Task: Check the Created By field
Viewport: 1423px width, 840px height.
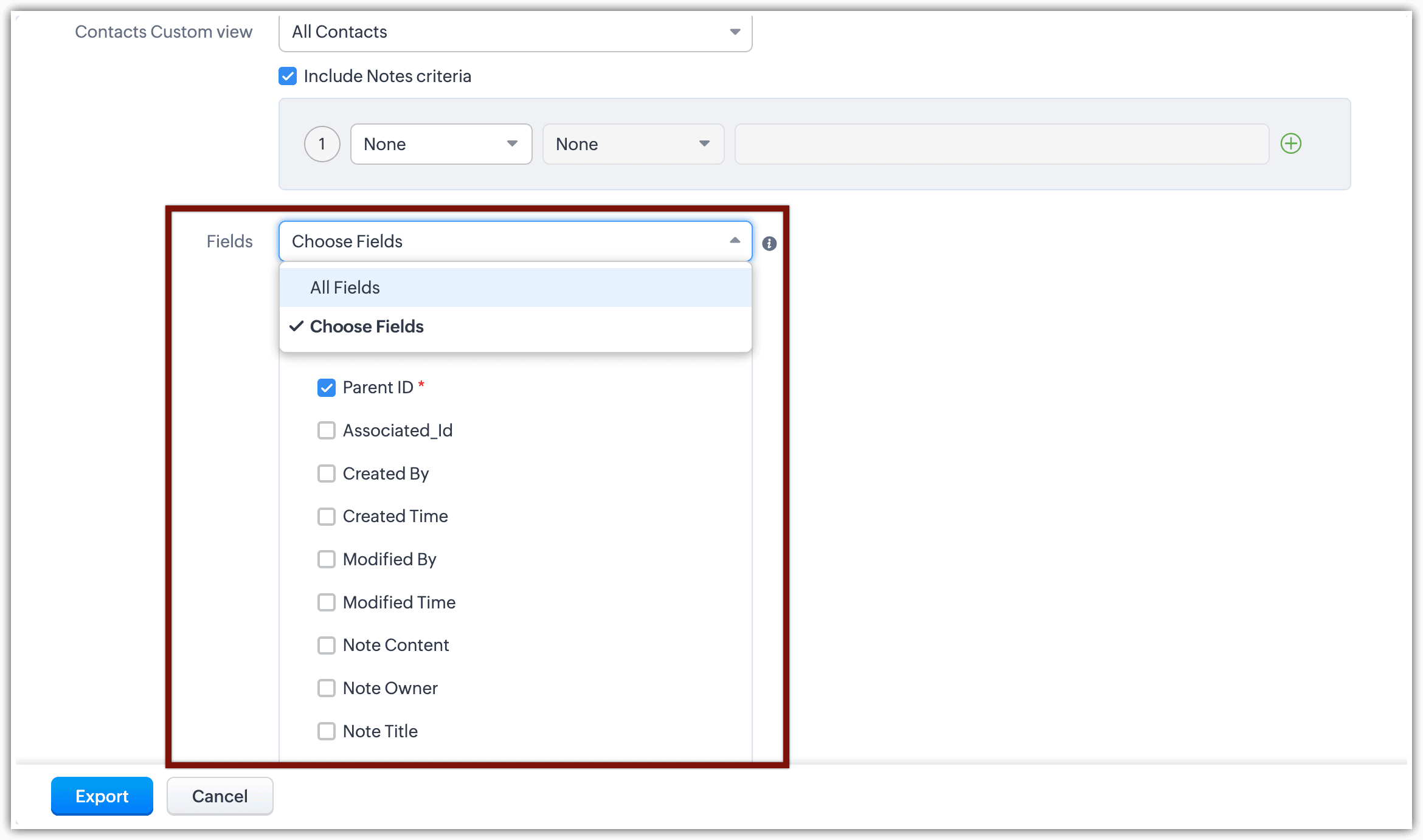Action: click(x=327, y=473)
